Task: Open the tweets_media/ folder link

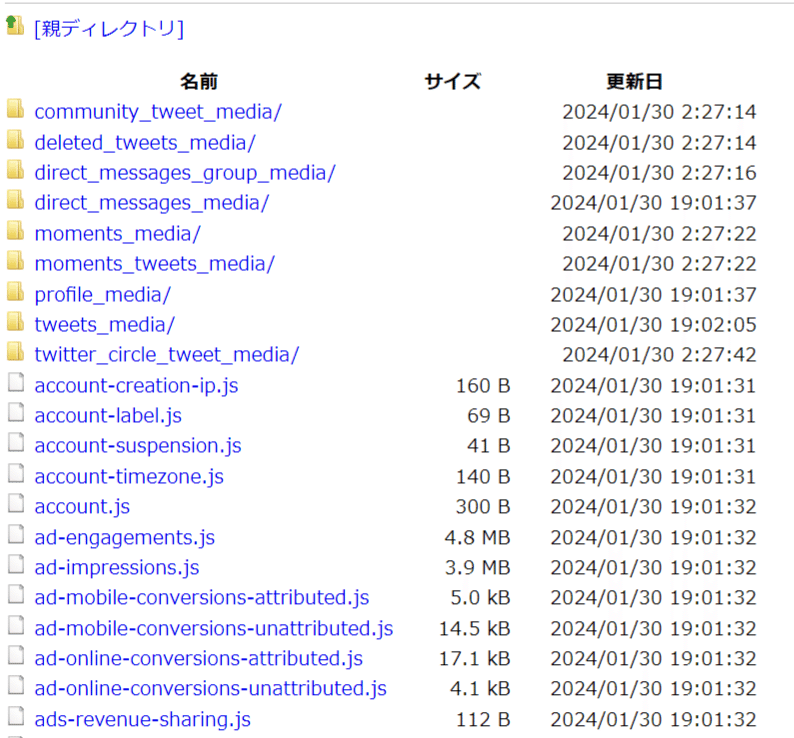Action: click(105, 325)
